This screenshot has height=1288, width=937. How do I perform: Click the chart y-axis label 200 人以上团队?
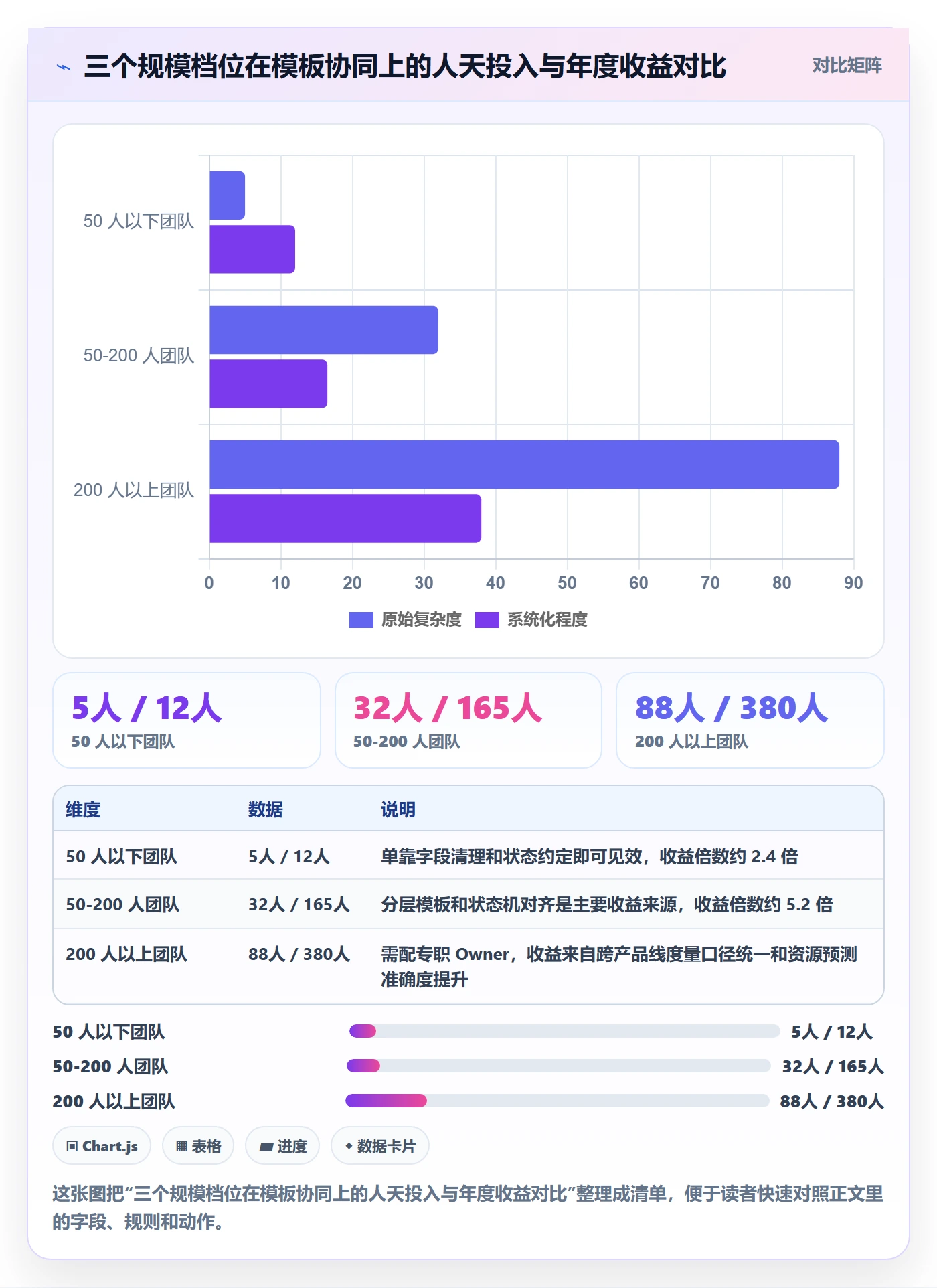click(134, 491)
